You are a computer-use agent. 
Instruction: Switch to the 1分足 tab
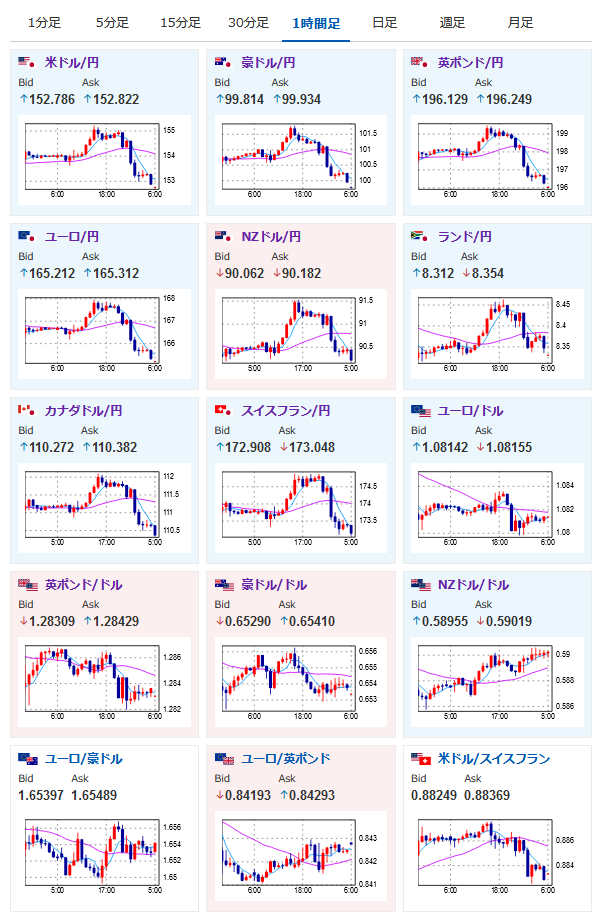point(44,23)
